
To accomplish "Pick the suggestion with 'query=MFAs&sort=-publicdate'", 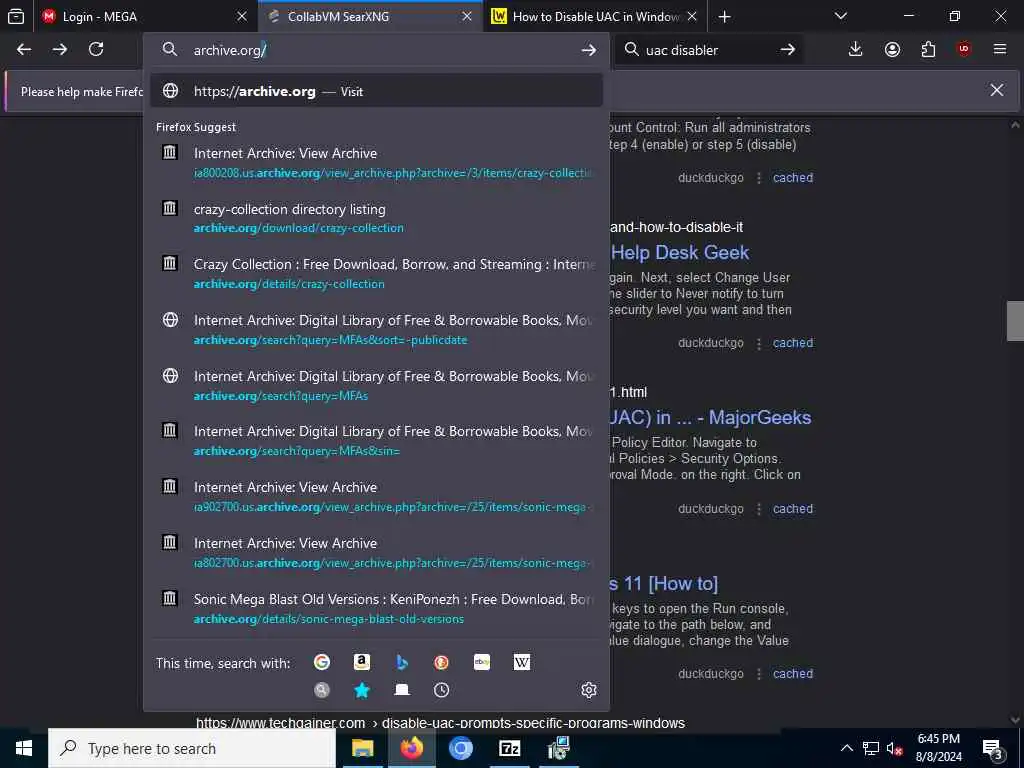I will (376, 330).
